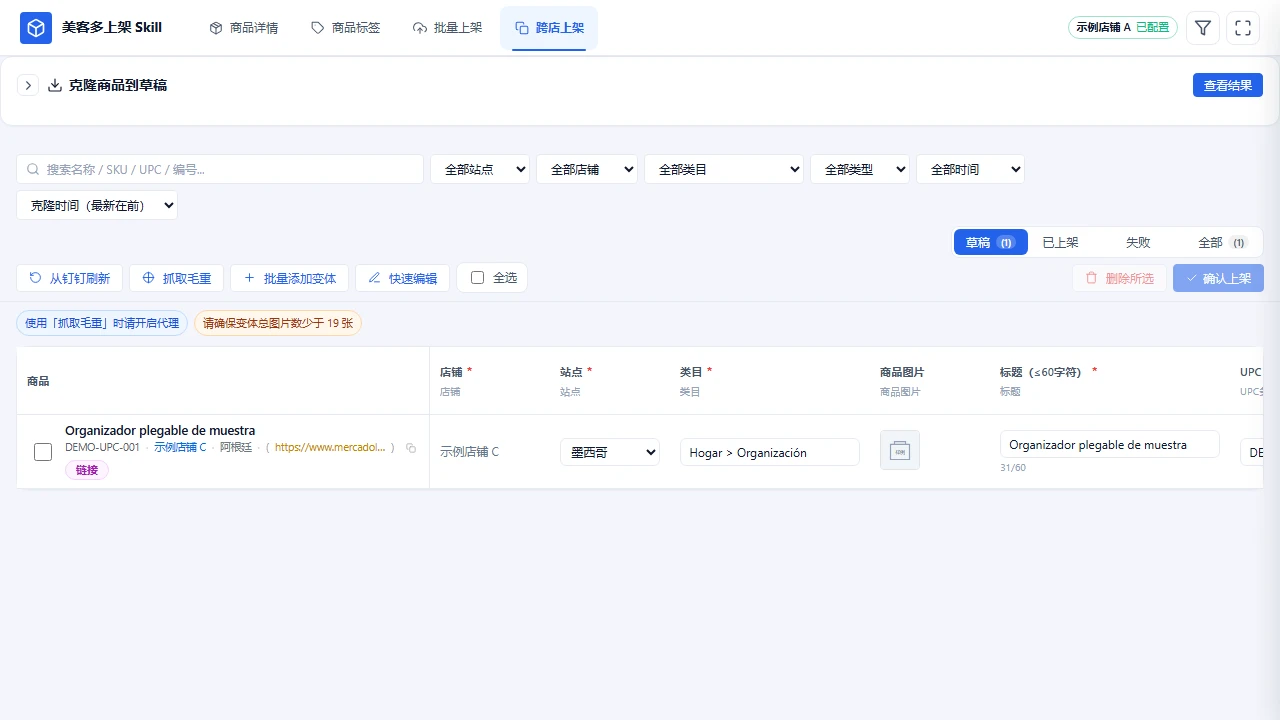Click the 请确保变体总图片数少于 19 张 notice
The image size is (1280, 720).
coord(278,323)
